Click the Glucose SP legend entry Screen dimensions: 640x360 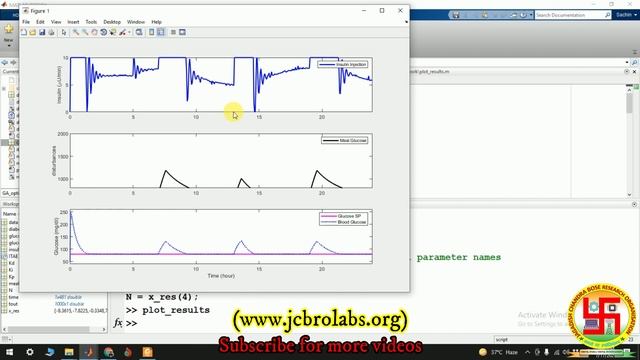(x=343, y=216)
